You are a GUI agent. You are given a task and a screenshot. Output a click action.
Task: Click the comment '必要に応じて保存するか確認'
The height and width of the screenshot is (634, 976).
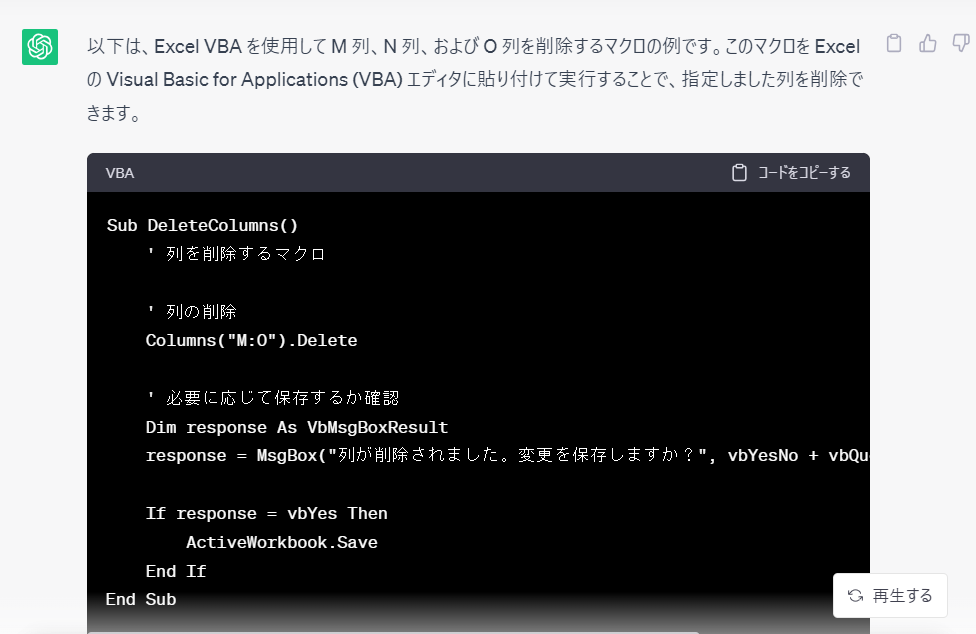(x=273, y=398)
